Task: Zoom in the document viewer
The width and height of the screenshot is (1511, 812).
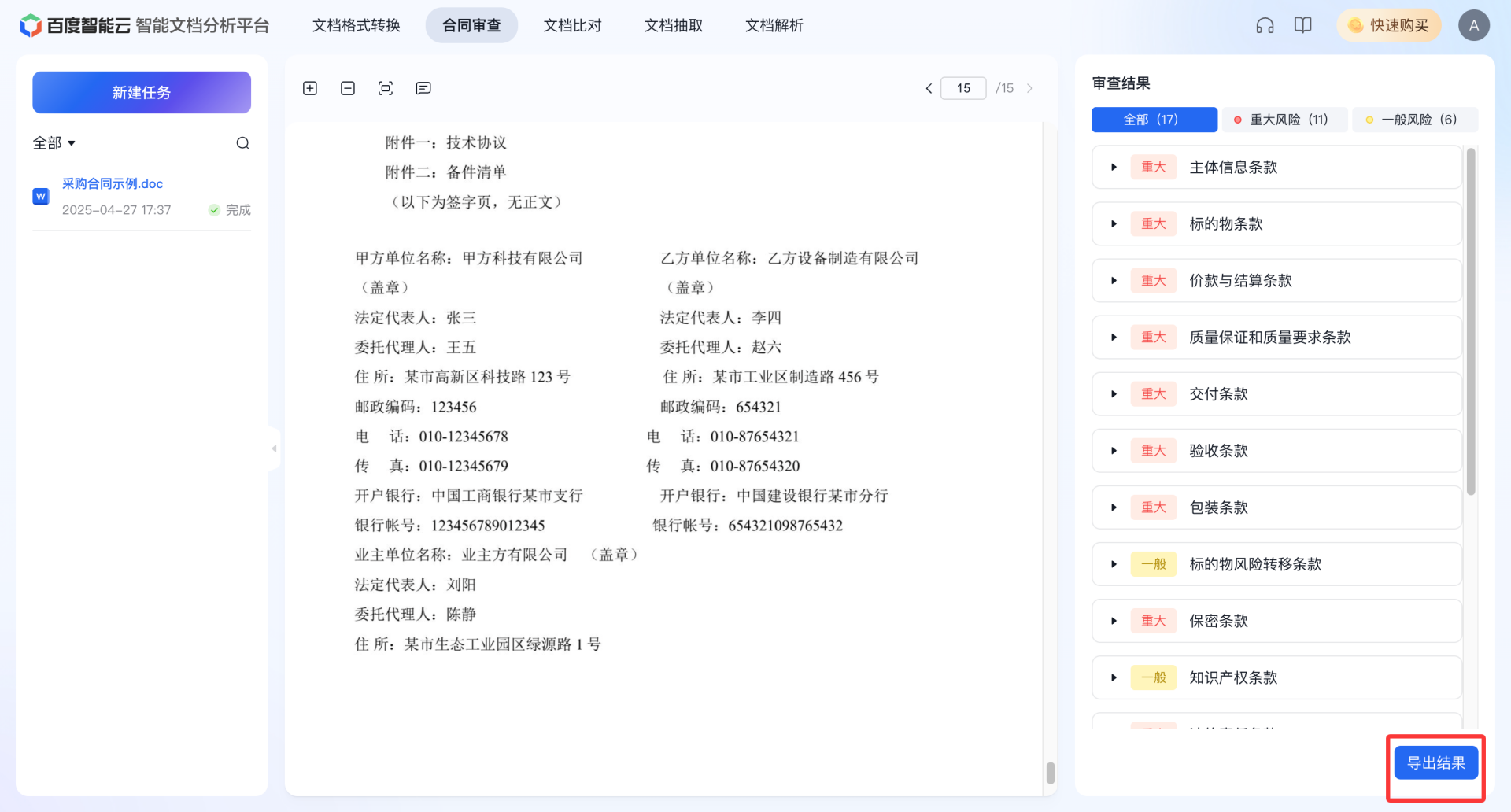Action: pos(310,88)
